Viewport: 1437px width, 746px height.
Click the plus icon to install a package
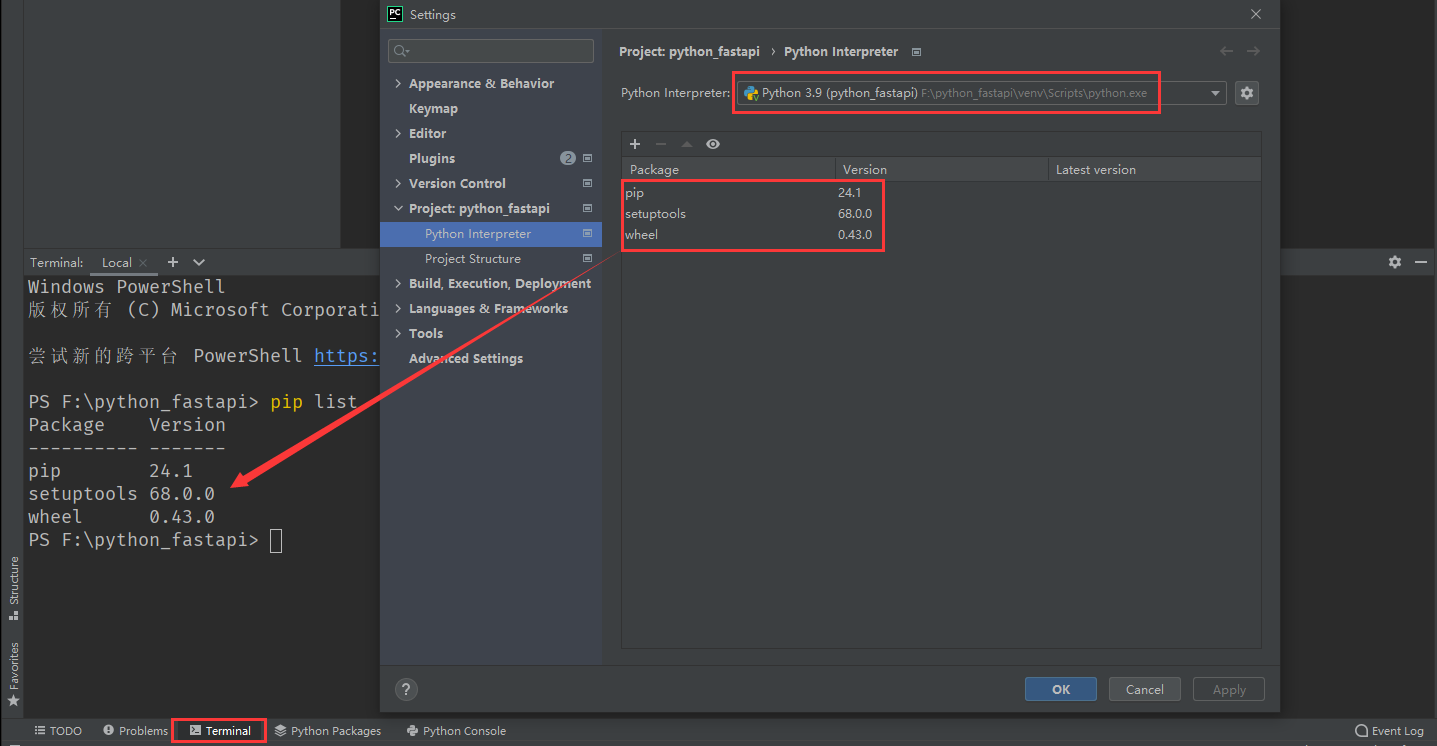coord(635,144)
